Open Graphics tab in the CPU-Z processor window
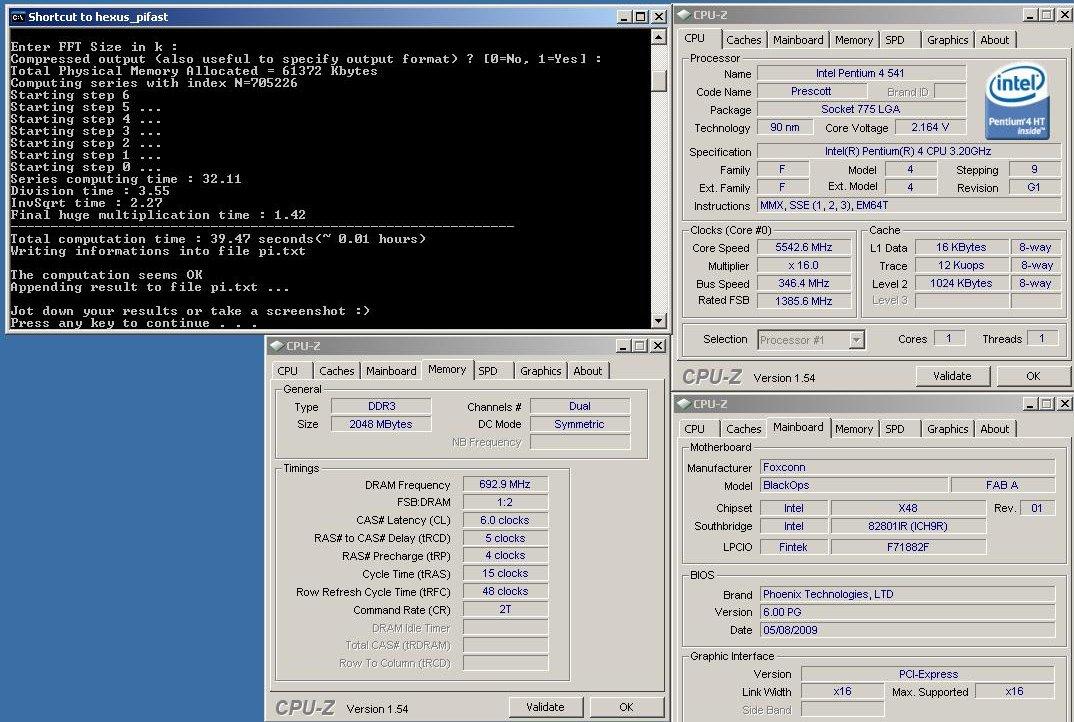Viewport: 1074px width, 722px height. 947,40
